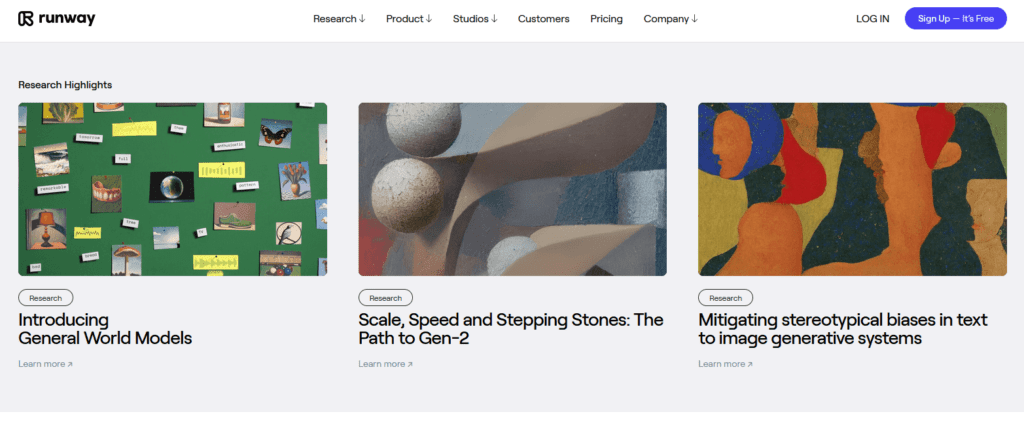This screenshot has width=1024, height=446.
Task: Open the Scale, Speed and Stepping Stones headline
Action: [x=510, y=329]
